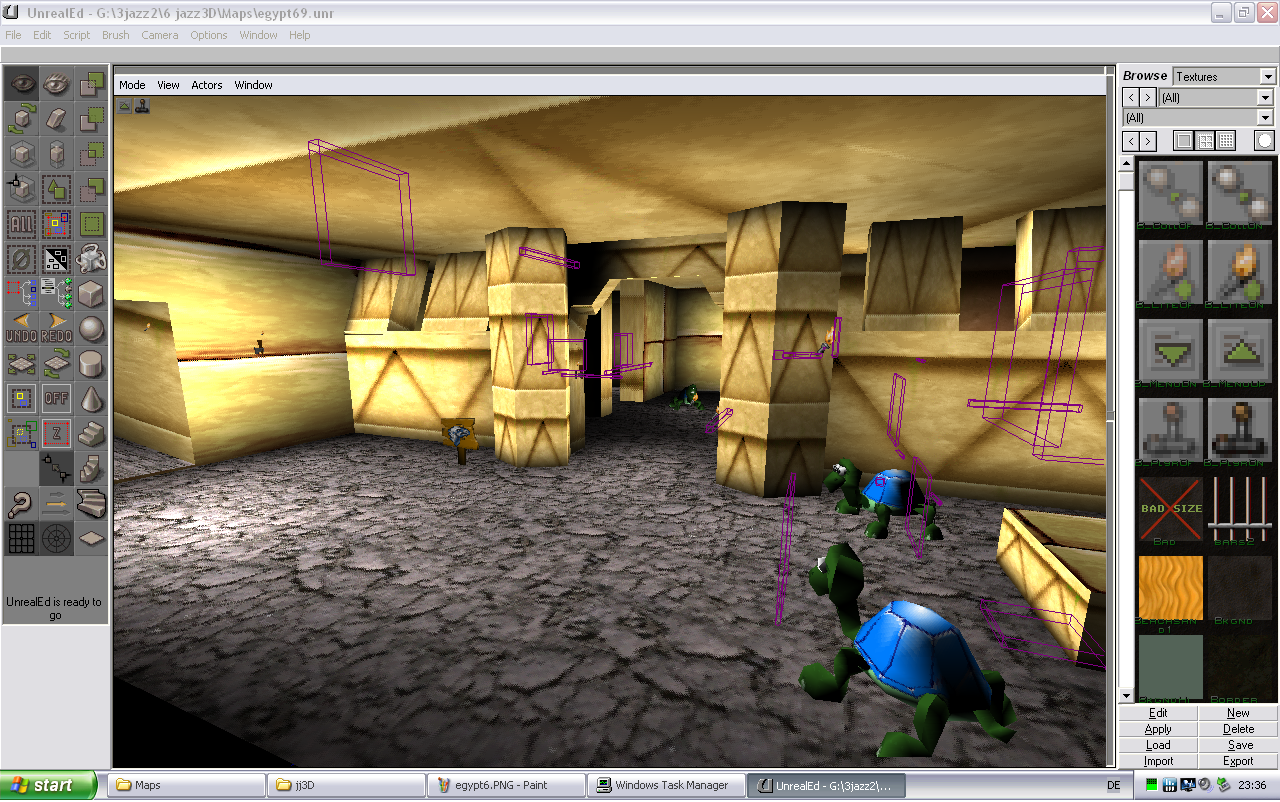Image resolution: width=1280 pixels, height=802 pixels.
Task: Select the cube with crosshair tool
Action: [x=21, y=189]
